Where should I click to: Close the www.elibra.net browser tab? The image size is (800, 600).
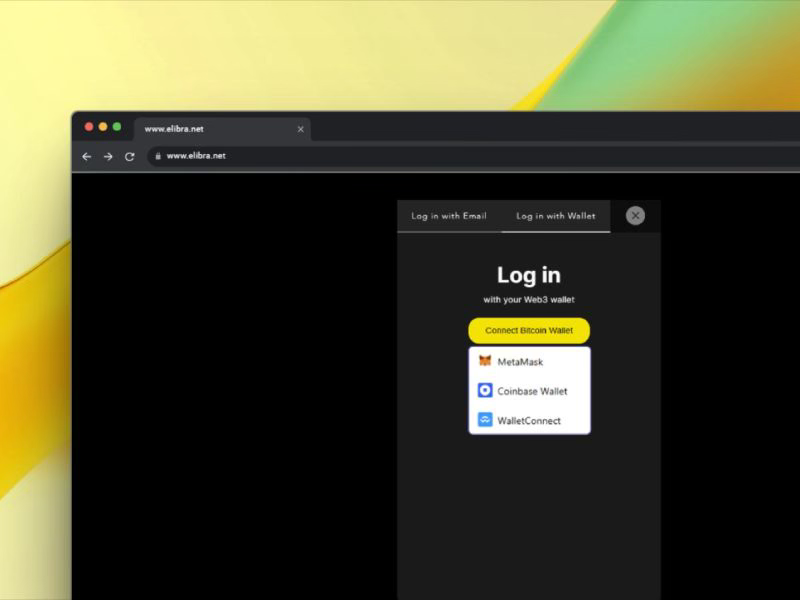[x=300, y=129]
